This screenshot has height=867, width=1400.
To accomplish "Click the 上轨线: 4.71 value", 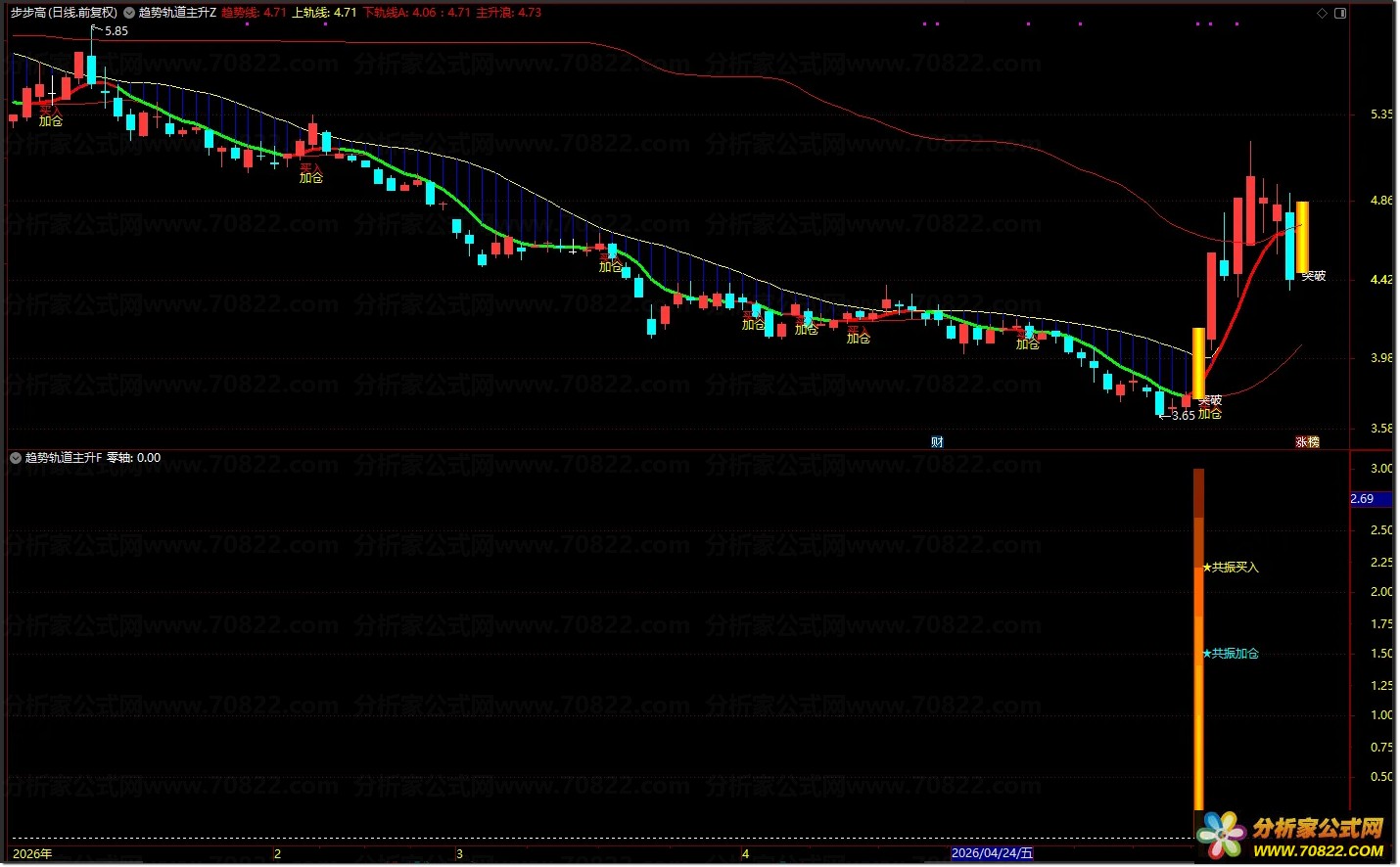I will 324,13.
